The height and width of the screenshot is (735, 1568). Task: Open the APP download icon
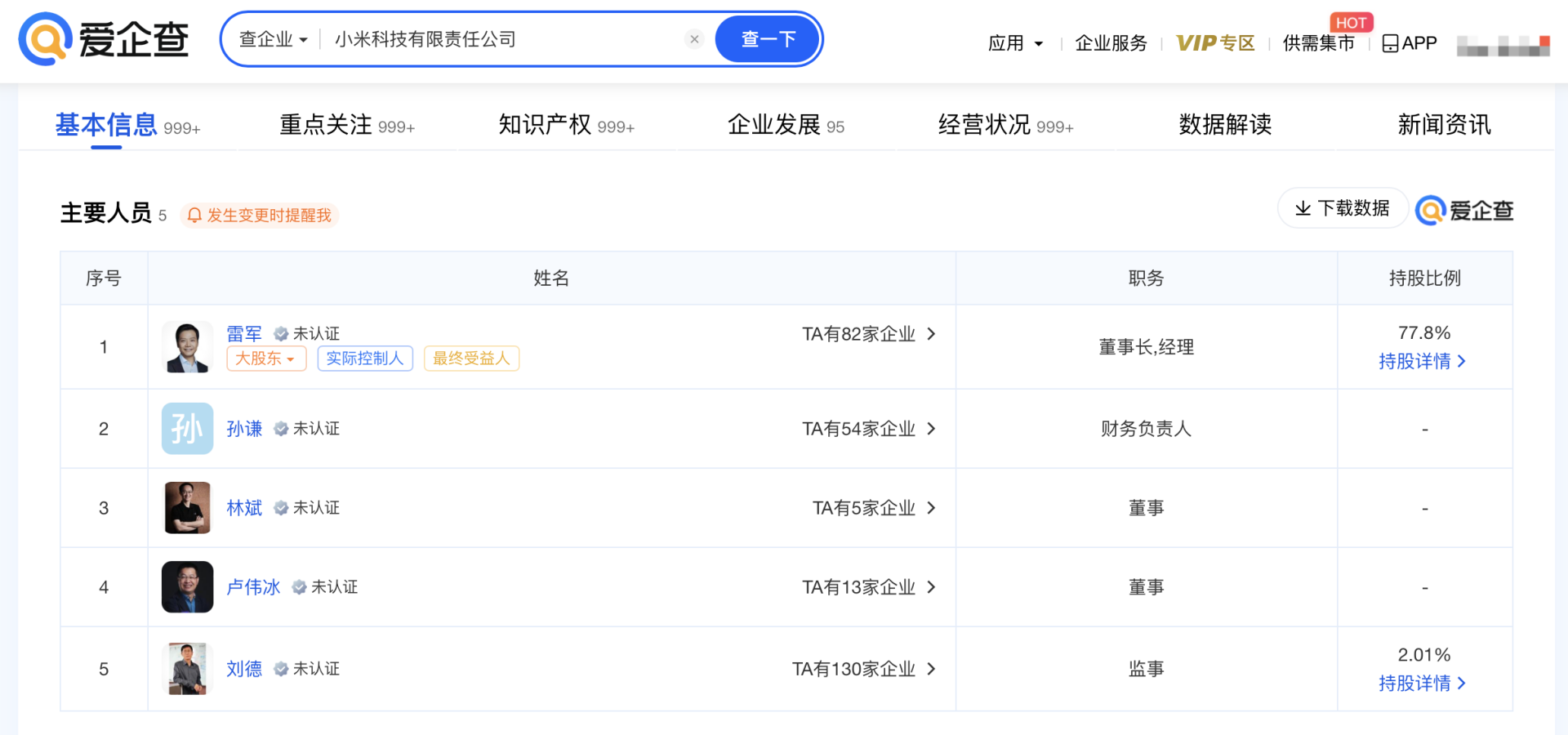1390,43
